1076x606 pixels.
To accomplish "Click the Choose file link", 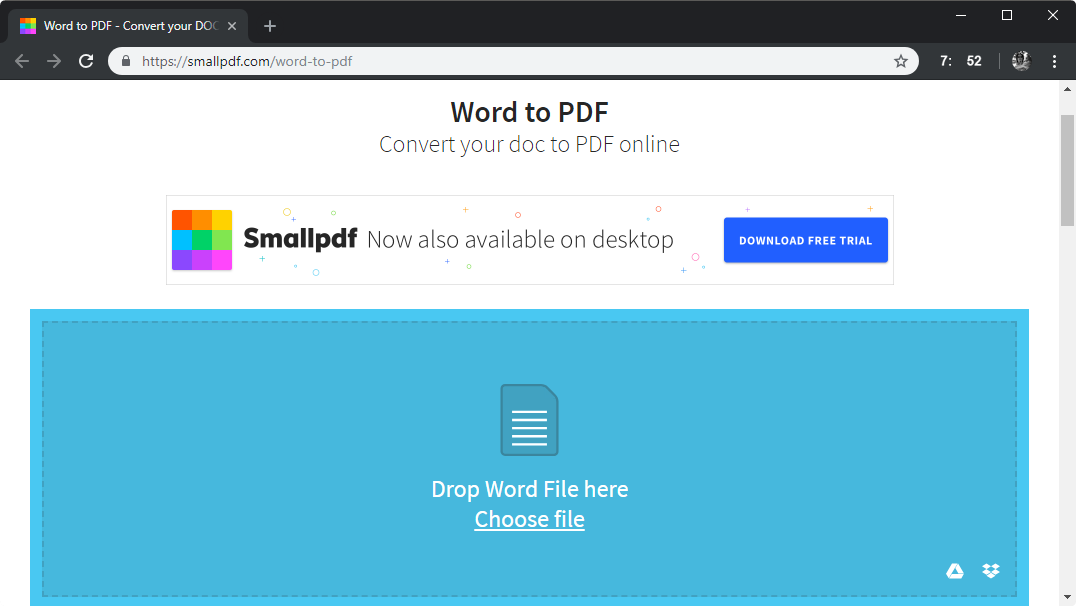I will 529,519.
